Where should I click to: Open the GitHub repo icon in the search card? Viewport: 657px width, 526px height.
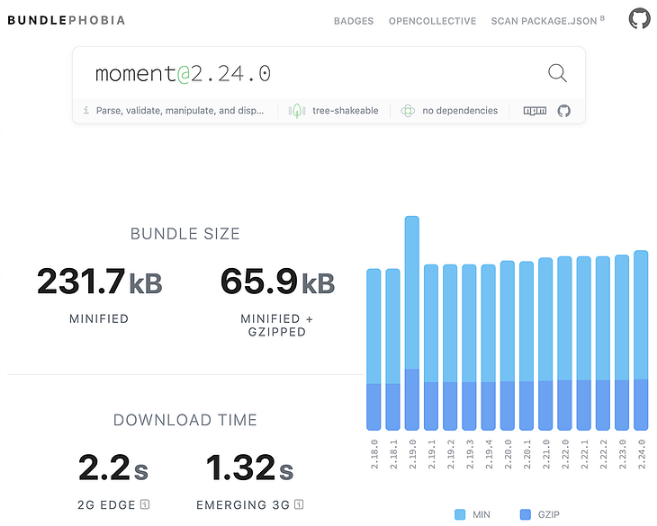click(x=564, y=111)
